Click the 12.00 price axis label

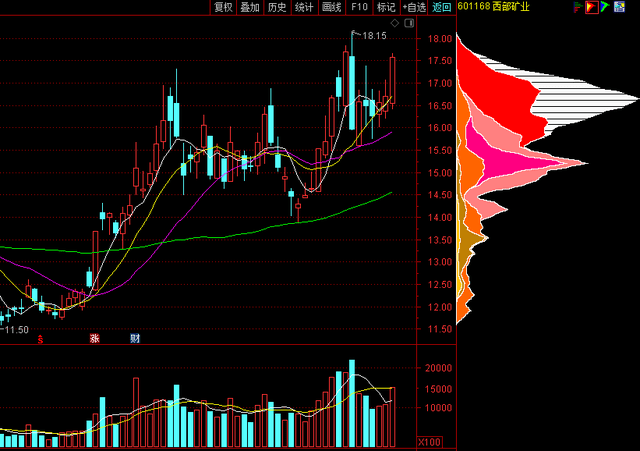pyautogui.click(x=440, y=307)
